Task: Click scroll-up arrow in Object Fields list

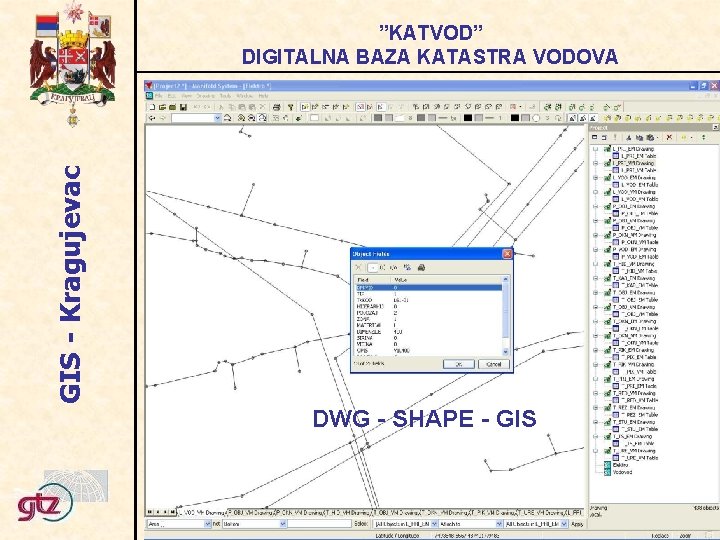Action: click(506, 279)
